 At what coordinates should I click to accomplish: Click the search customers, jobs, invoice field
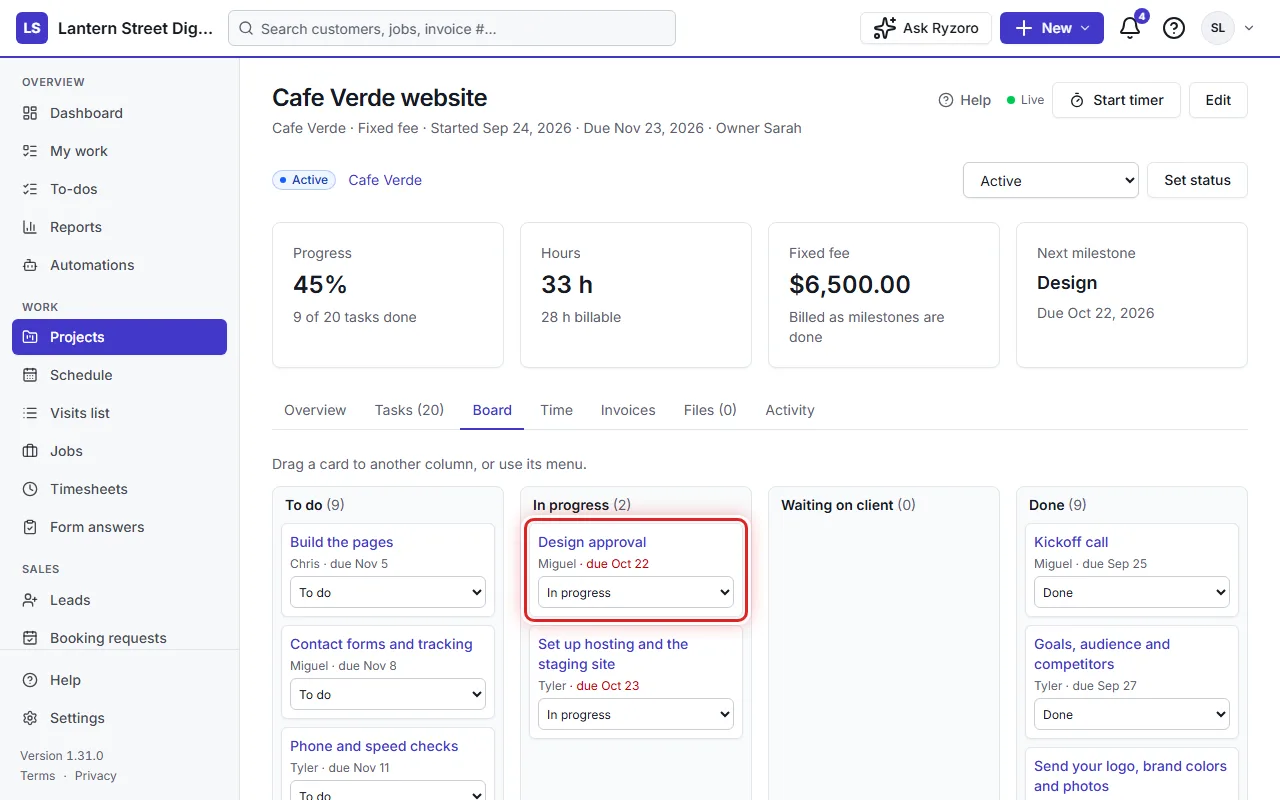pyautogui.click(x=452, y=28)
